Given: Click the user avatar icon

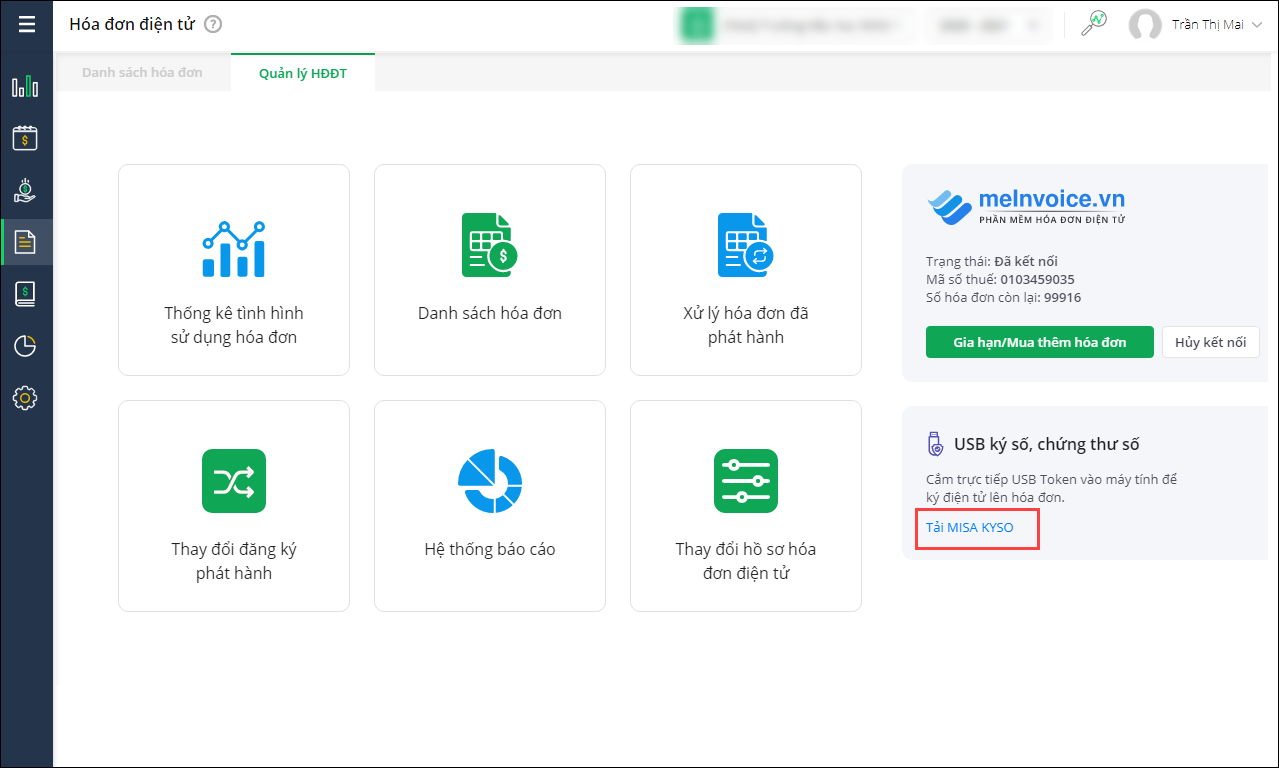Looking at the screenshot, I should (x=1145, y=25).
